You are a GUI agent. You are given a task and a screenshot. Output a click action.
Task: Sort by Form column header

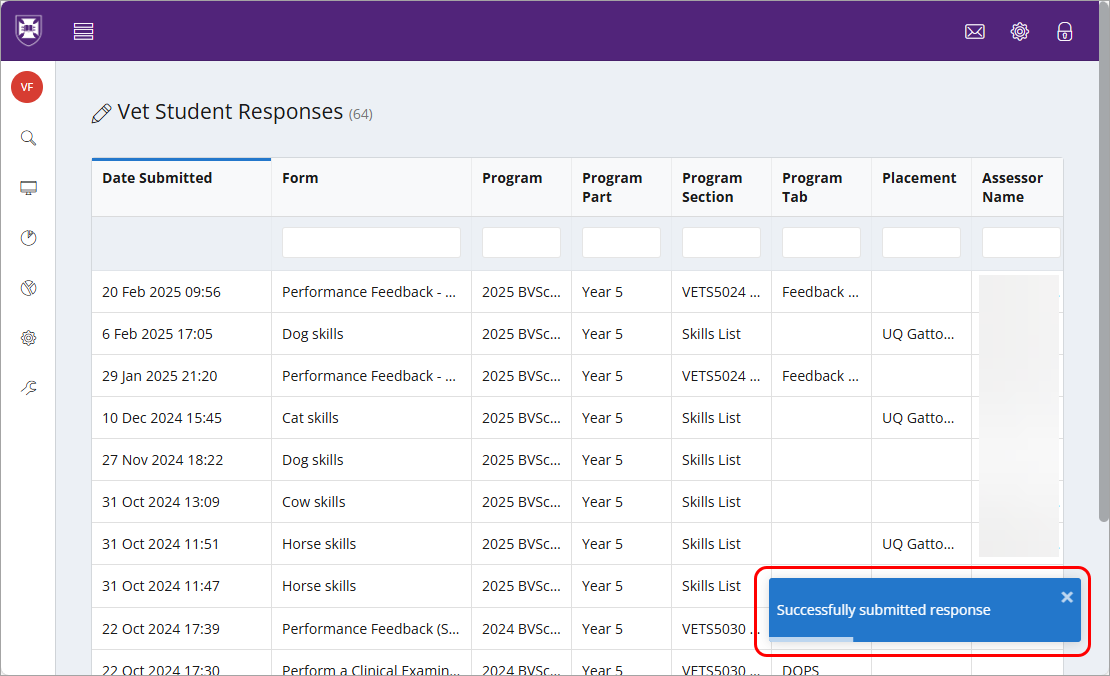(300, 178)
